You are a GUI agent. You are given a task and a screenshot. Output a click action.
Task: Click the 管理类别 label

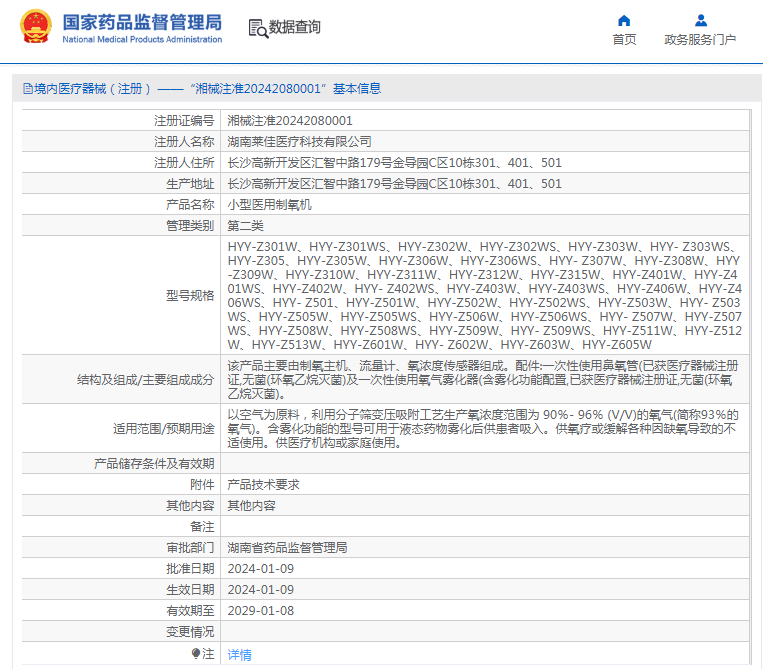point(190,226)
